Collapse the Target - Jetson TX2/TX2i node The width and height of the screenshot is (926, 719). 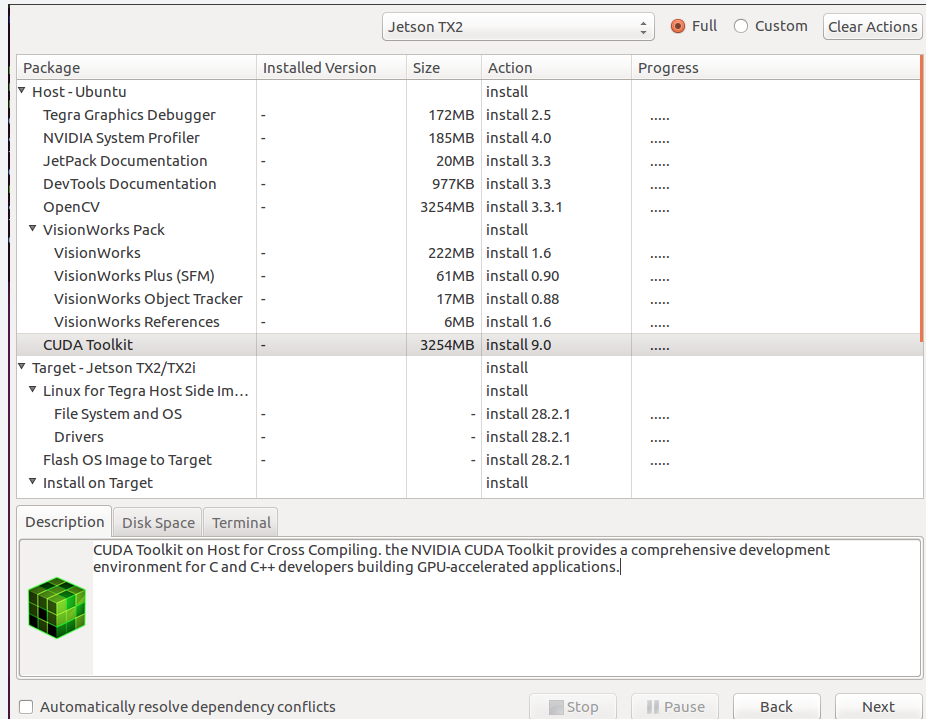[22, 366]
